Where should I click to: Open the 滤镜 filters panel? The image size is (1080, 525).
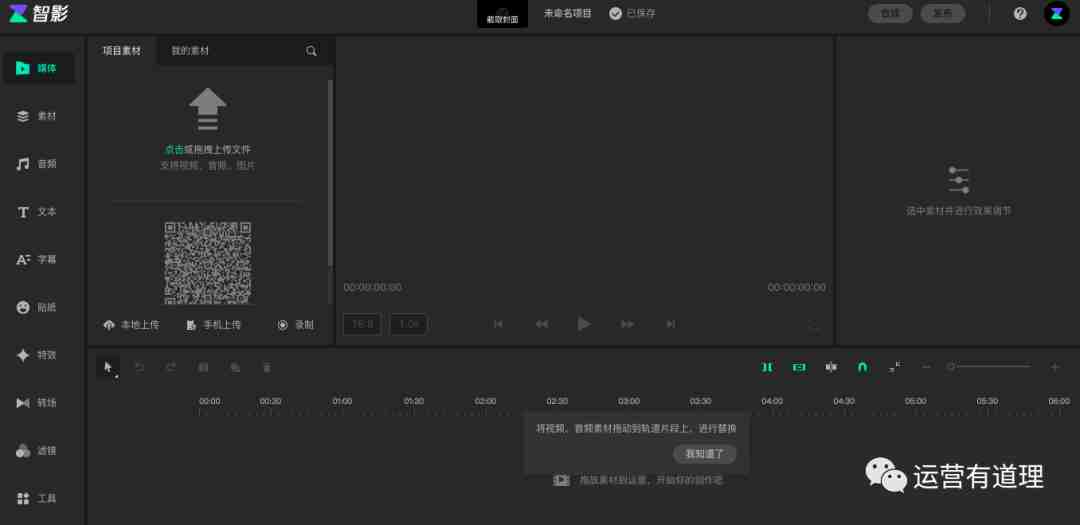tap(37, 451)
